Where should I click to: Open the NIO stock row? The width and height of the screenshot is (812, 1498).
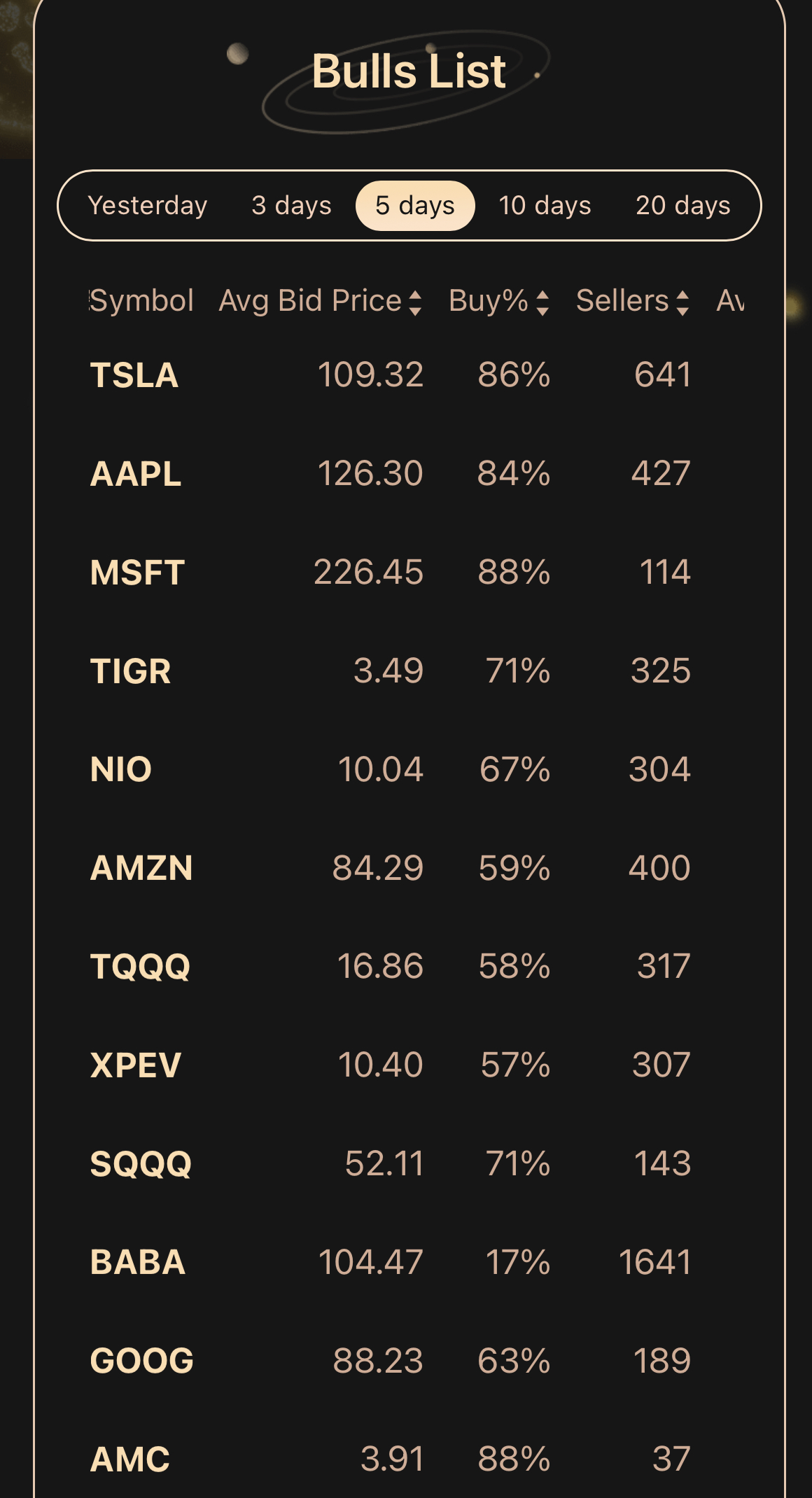tap(121, 769)
